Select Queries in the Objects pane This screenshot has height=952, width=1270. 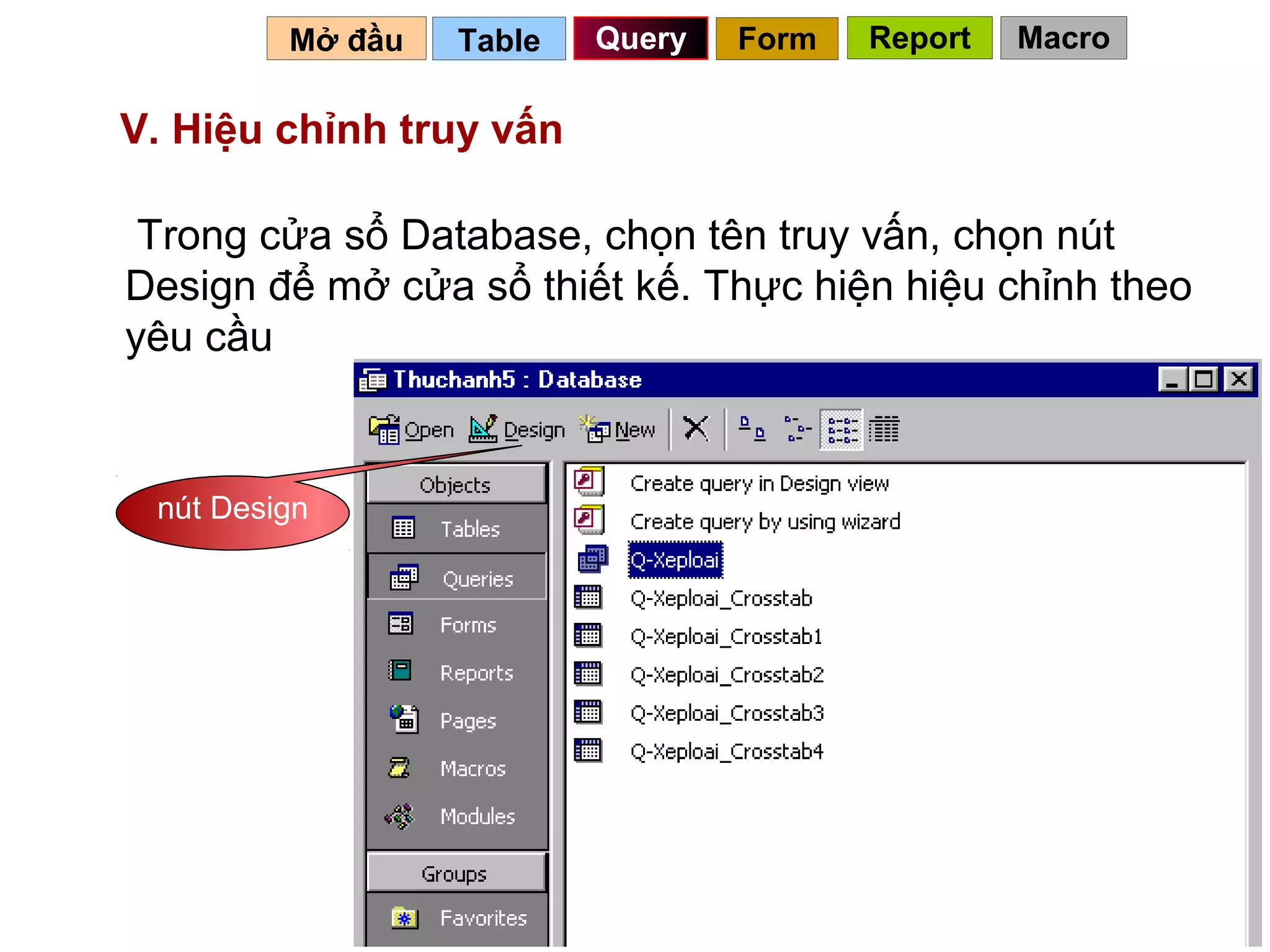457,578
